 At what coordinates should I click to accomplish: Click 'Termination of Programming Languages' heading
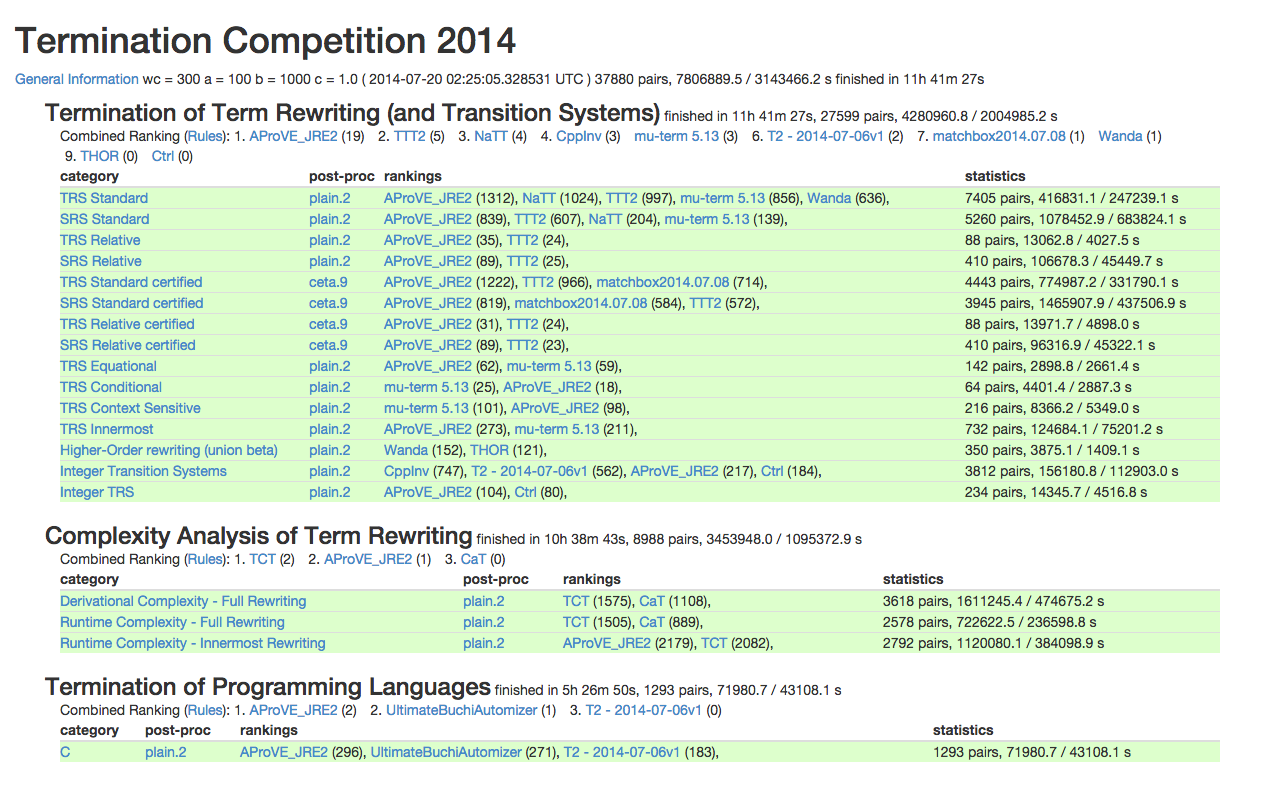(268, 687)
